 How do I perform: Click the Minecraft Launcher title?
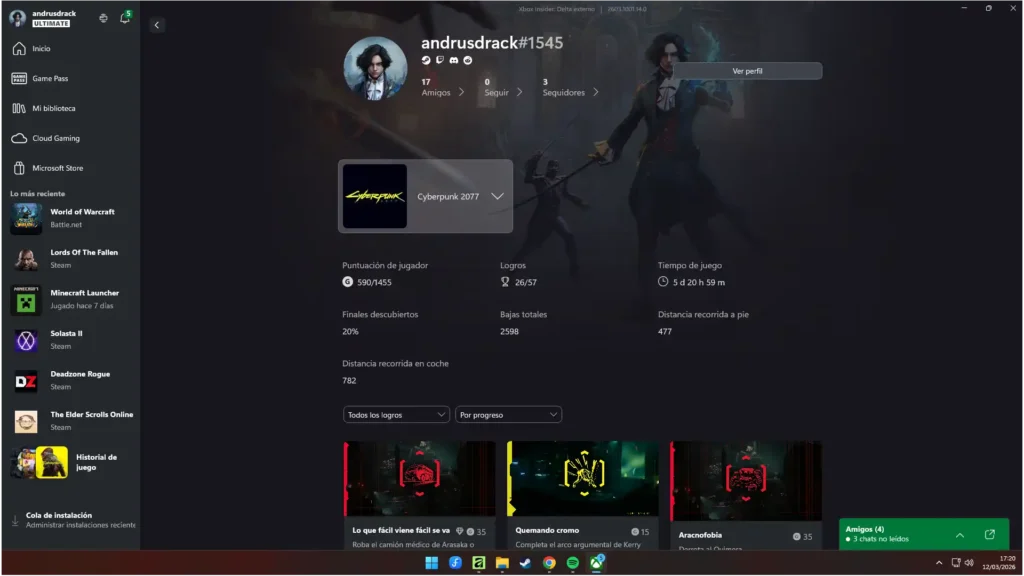(85, 293)
